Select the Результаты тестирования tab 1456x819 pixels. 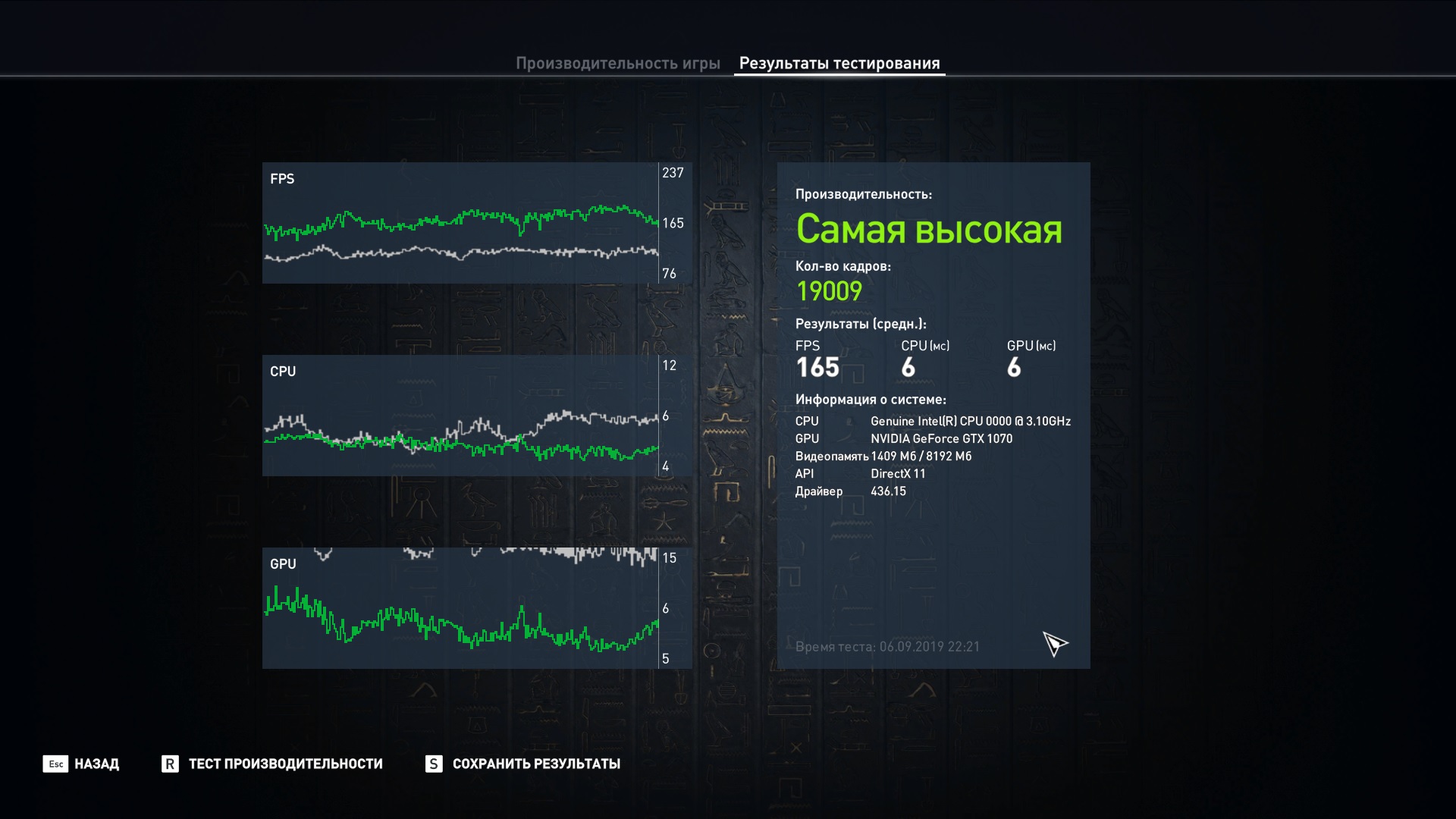coord(839,64)
